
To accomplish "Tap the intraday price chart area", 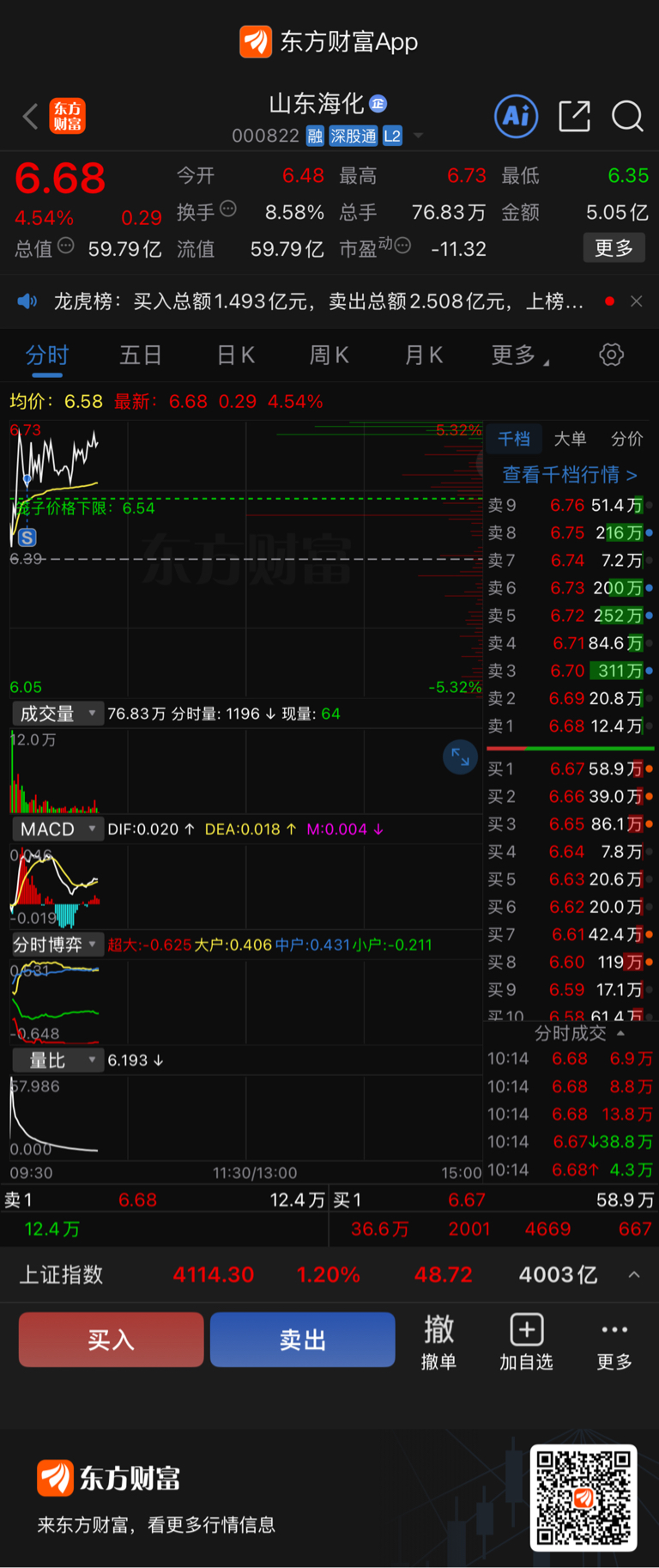I will (246, 559).
